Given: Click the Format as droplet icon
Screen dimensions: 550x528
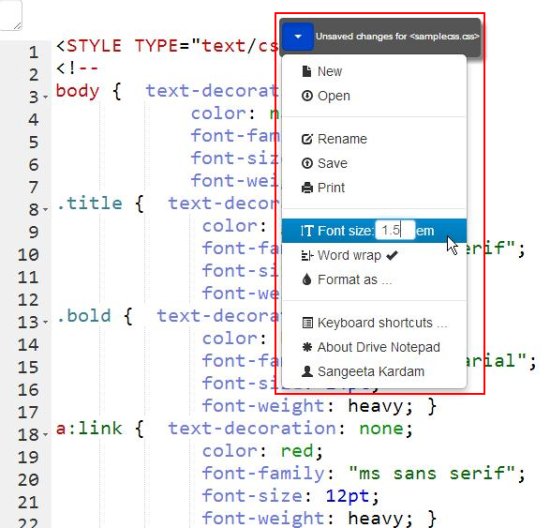Looking at the screenshot, I should [x=307, y=280].
